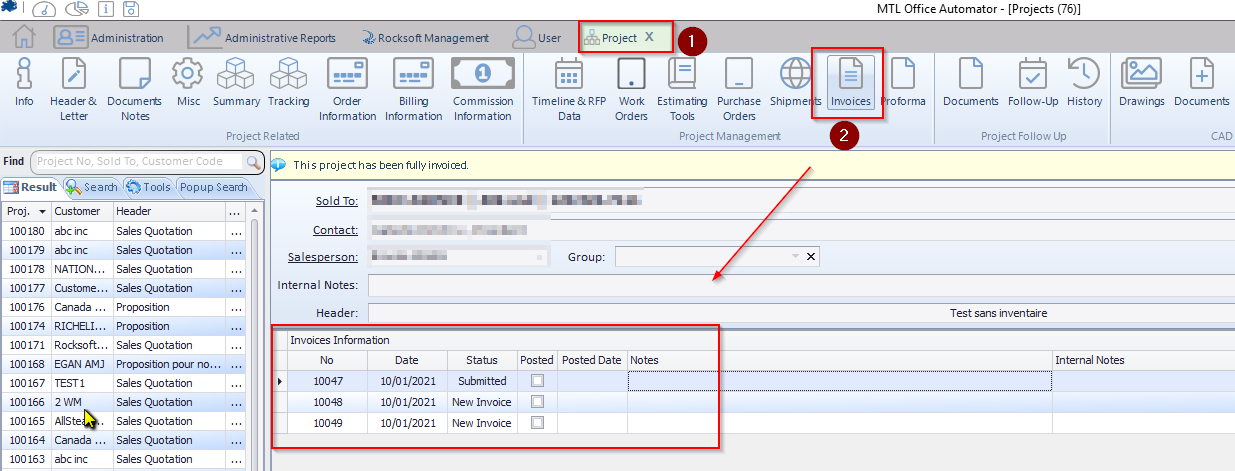Open ellipsis for project 100180 row
The height and width of the screenshot is (471, 1235).
[x=236, y=231]
